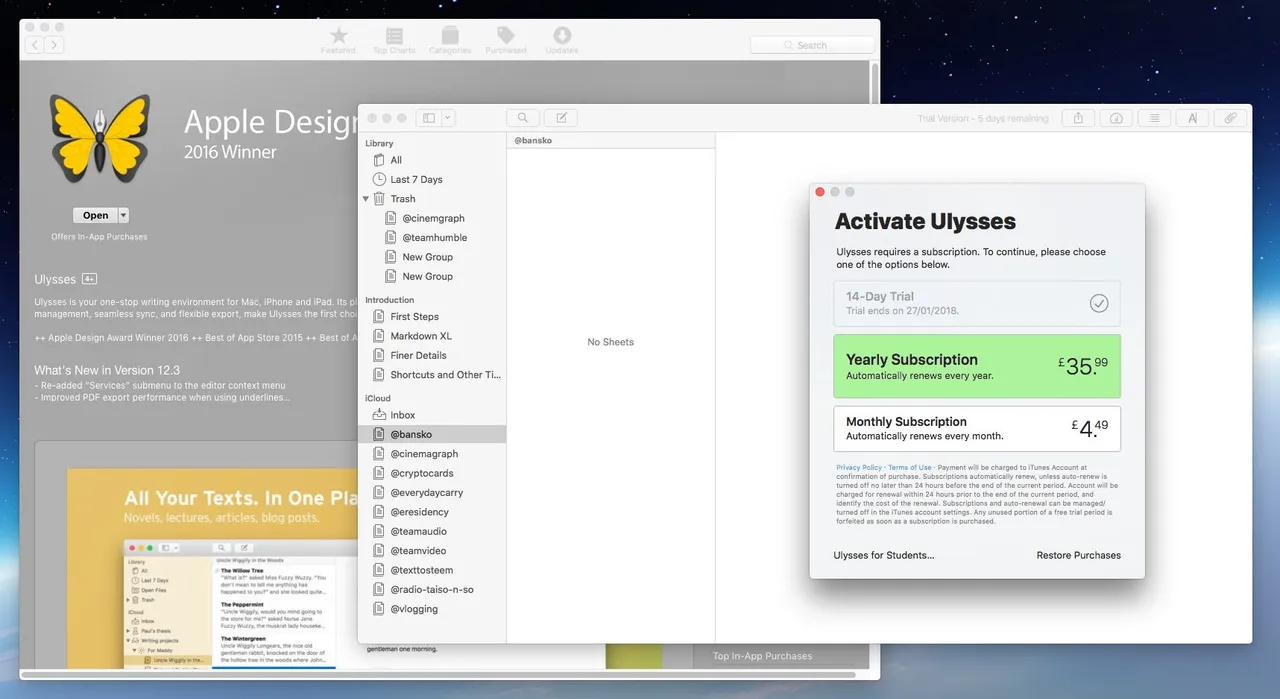The image size is (1280, 699).
Task: Switch to the Updates tab in App Store
Action: point(562,40)
